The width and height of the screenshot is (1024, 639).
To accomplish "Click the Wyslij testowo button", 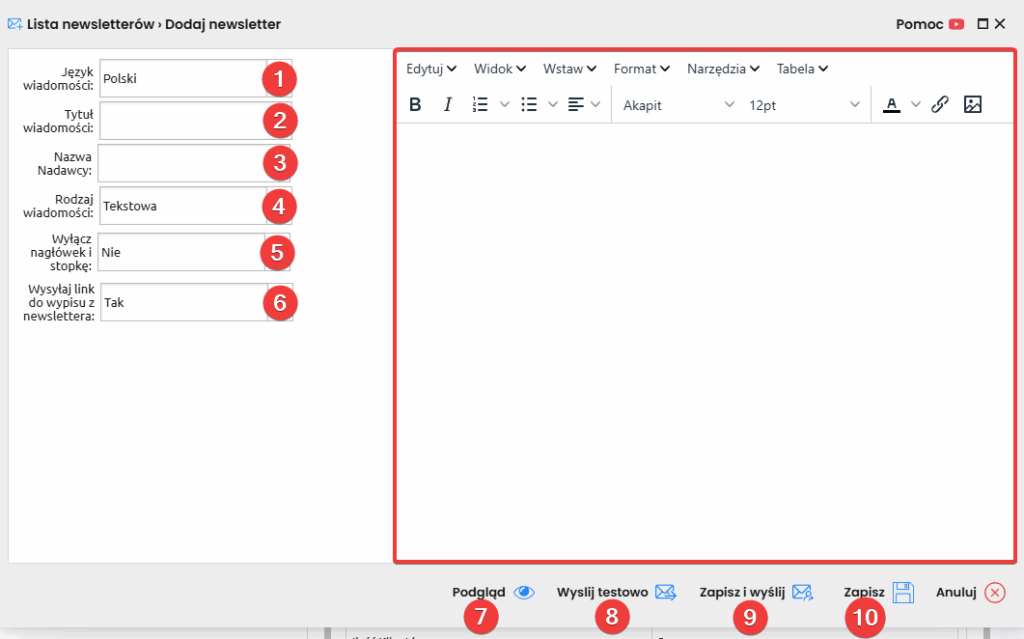I will click(616, 592).
